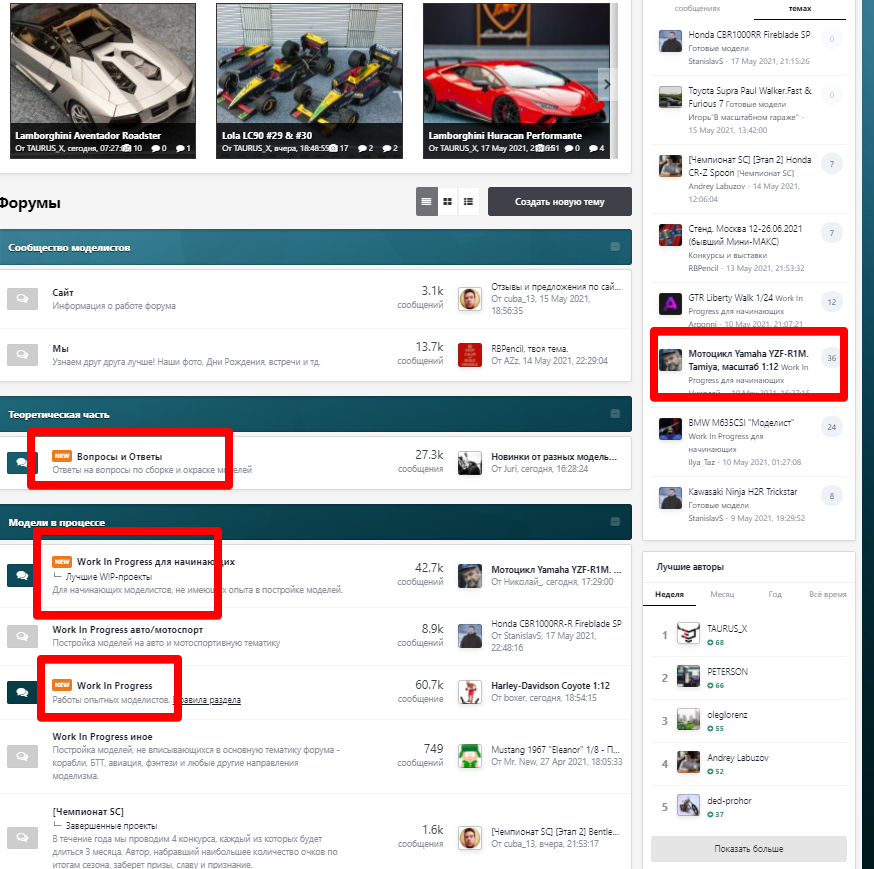874x869 pixels.
Task: Select the Месяц tab in Лучшие авторы
Action: tap(721, 594)
